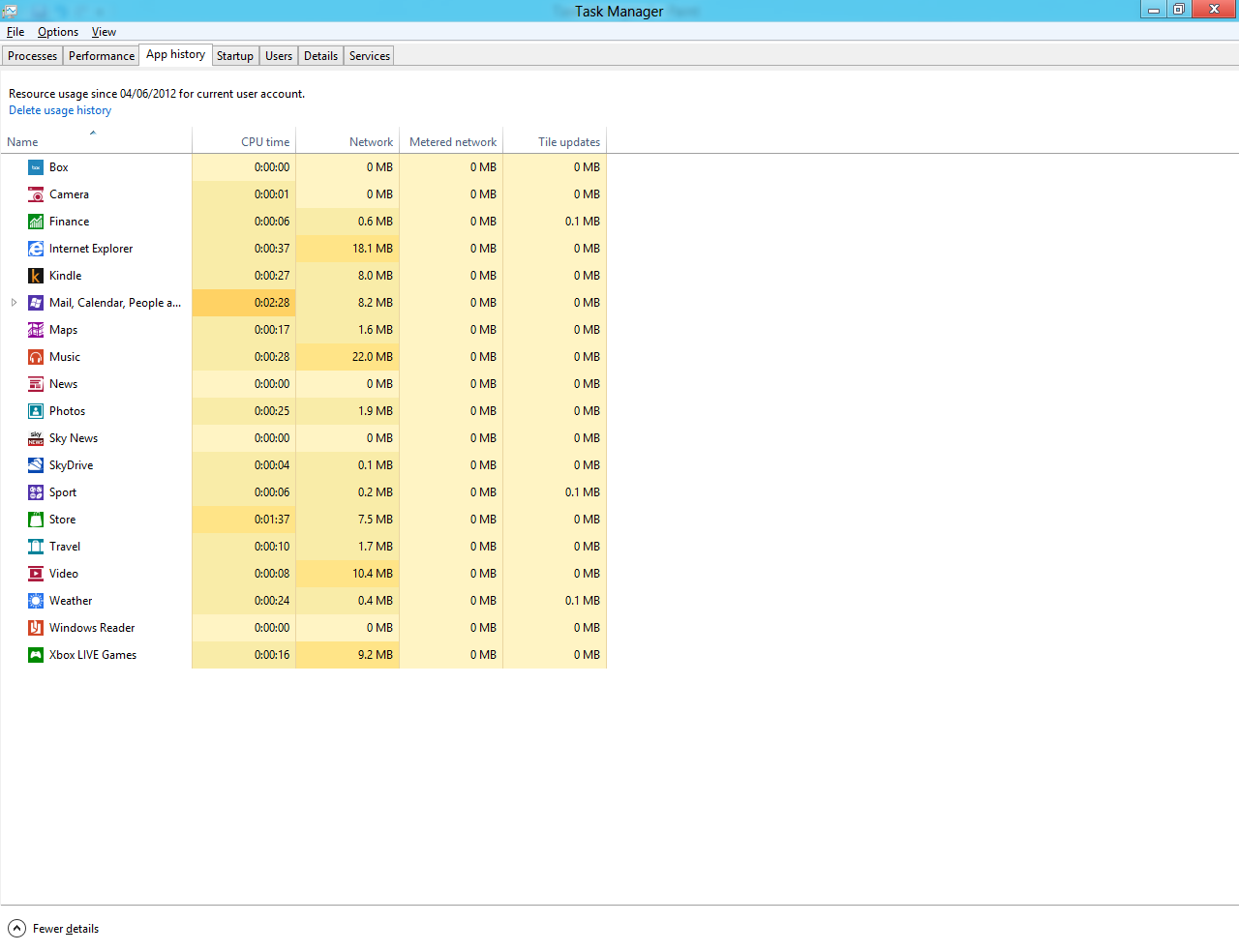
Task: Open the Options menu
Action: coord(58,32)
